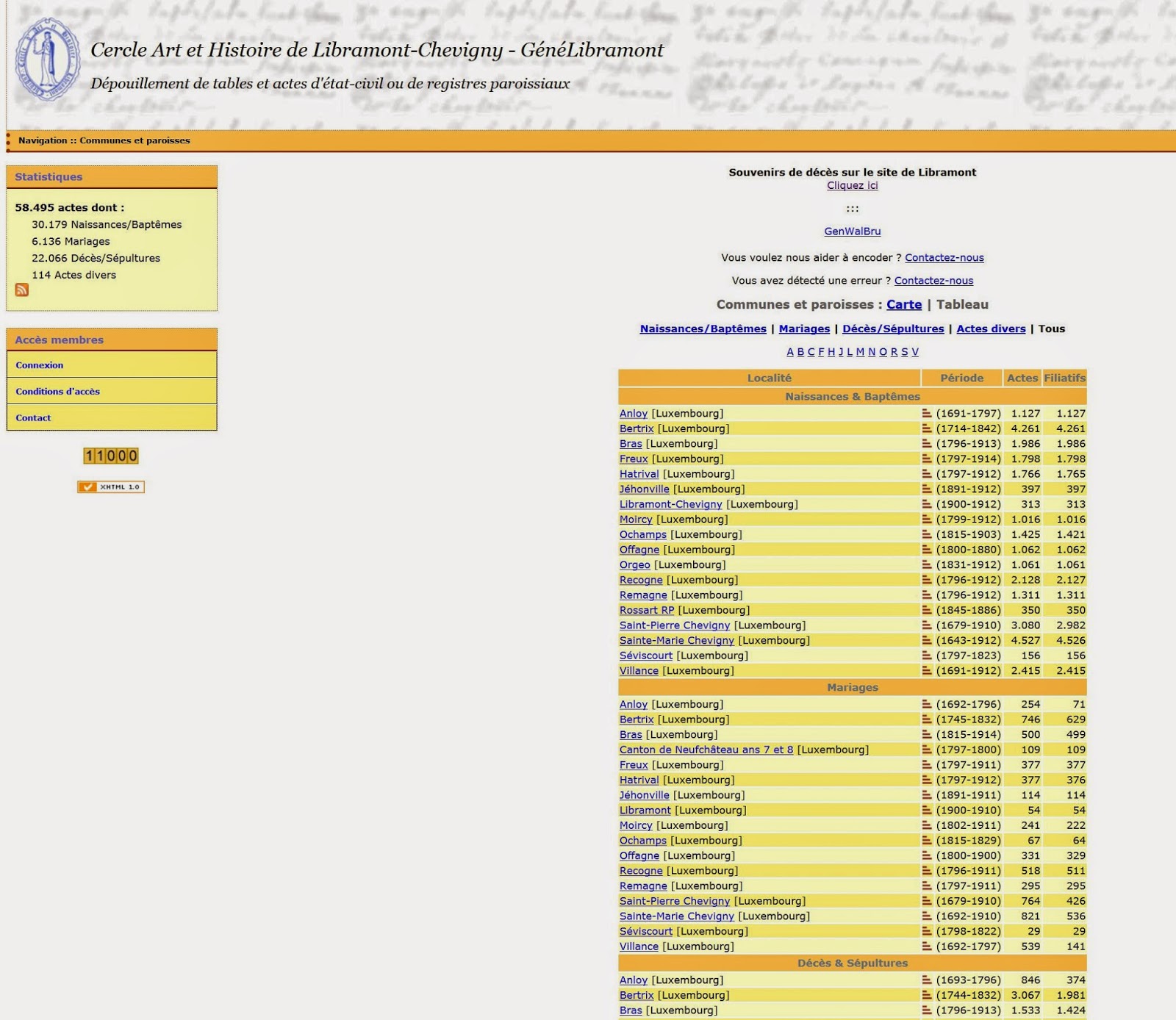The height and width of the screenshot is (1020, 1176).
Task: Click the Cercle Art et Histoire logo
Action: pyautogui.click(x=47, y=60)
